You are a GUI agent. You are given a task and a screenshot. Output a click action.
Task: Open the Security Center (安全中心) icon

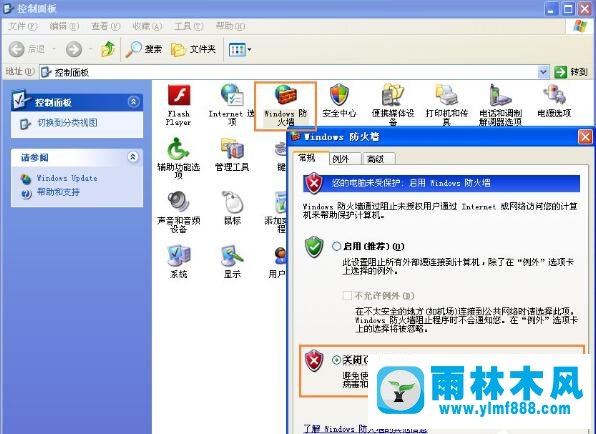pos(339,101)
